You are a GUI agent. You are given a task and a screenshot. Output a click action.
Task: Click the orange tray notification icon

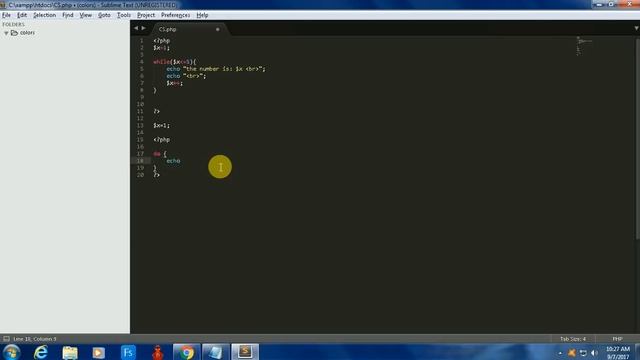point(571,353)
